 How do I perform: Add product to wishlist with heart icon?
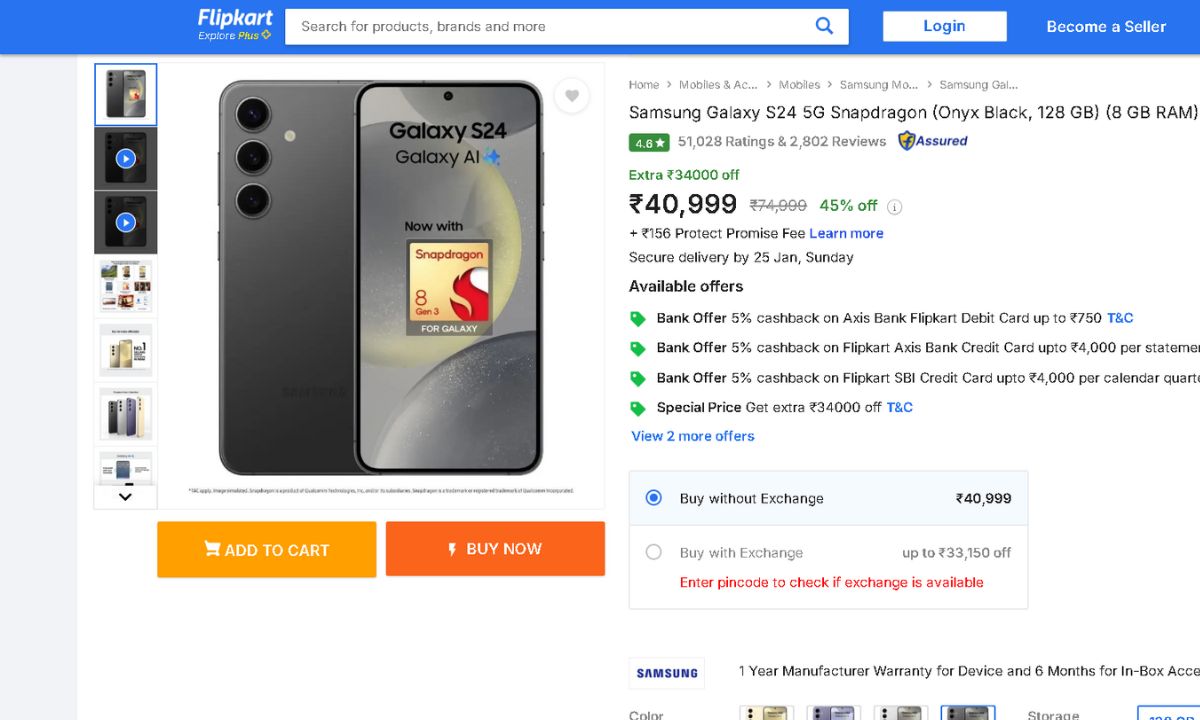572,96
